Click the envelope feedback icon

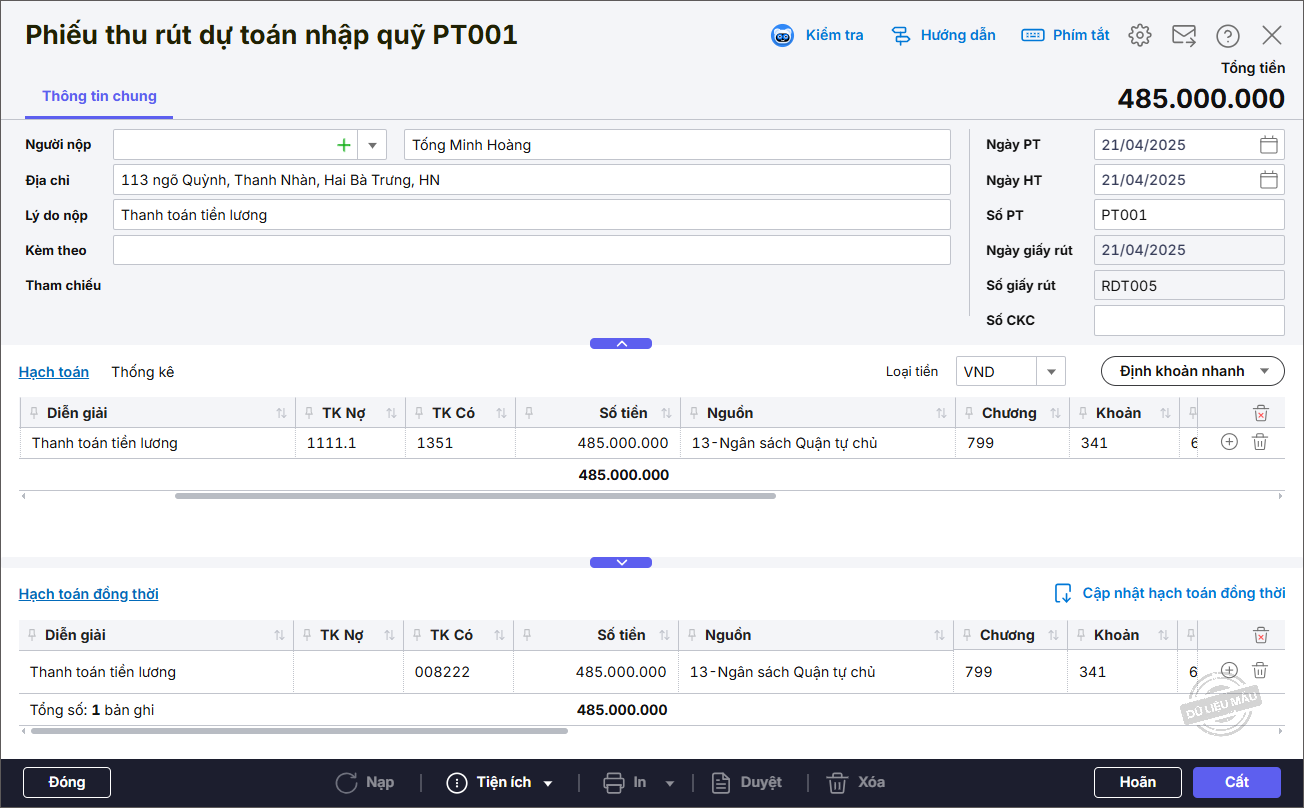(1184, 36)
